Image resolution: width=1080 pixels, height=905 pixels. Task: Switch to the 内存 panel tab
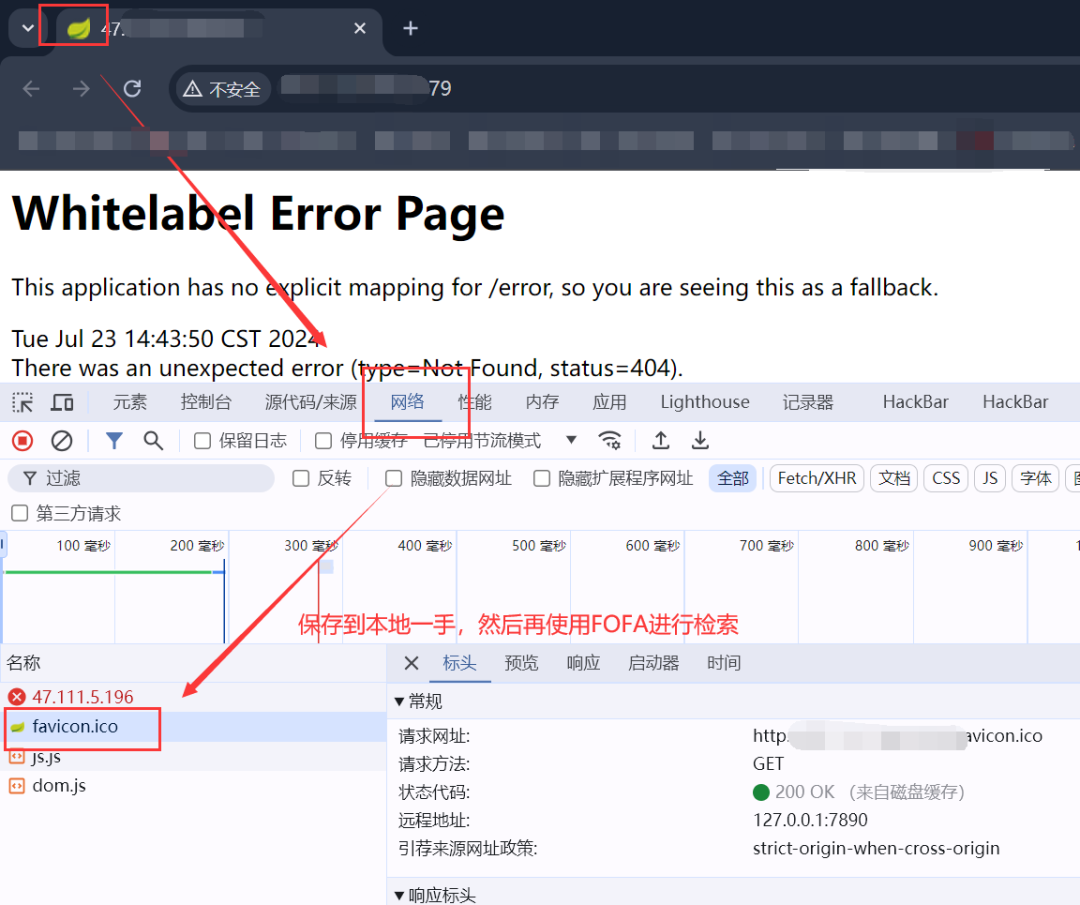click(x=542, y=402)
